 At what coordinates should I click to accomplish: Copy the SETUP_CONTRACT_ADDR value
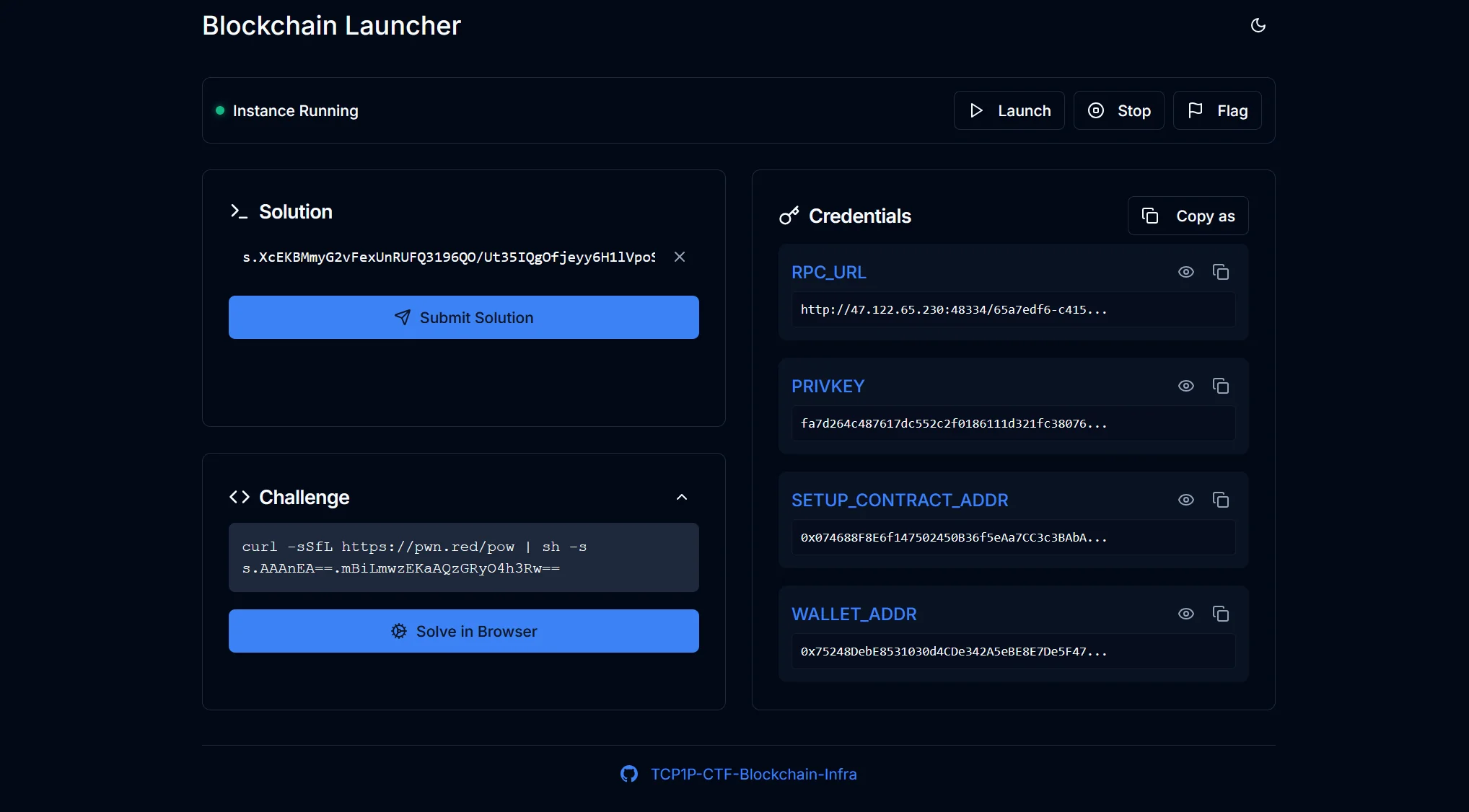point(1220,500)
